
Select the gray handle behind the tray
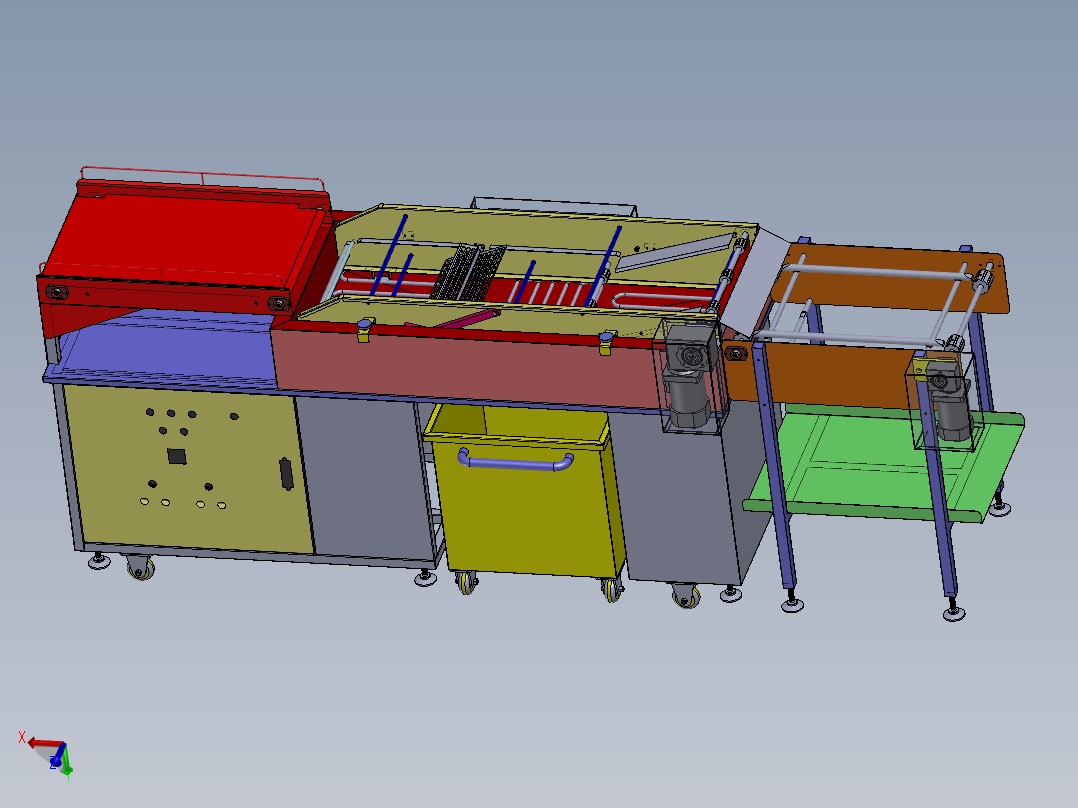tap(553, 205)
